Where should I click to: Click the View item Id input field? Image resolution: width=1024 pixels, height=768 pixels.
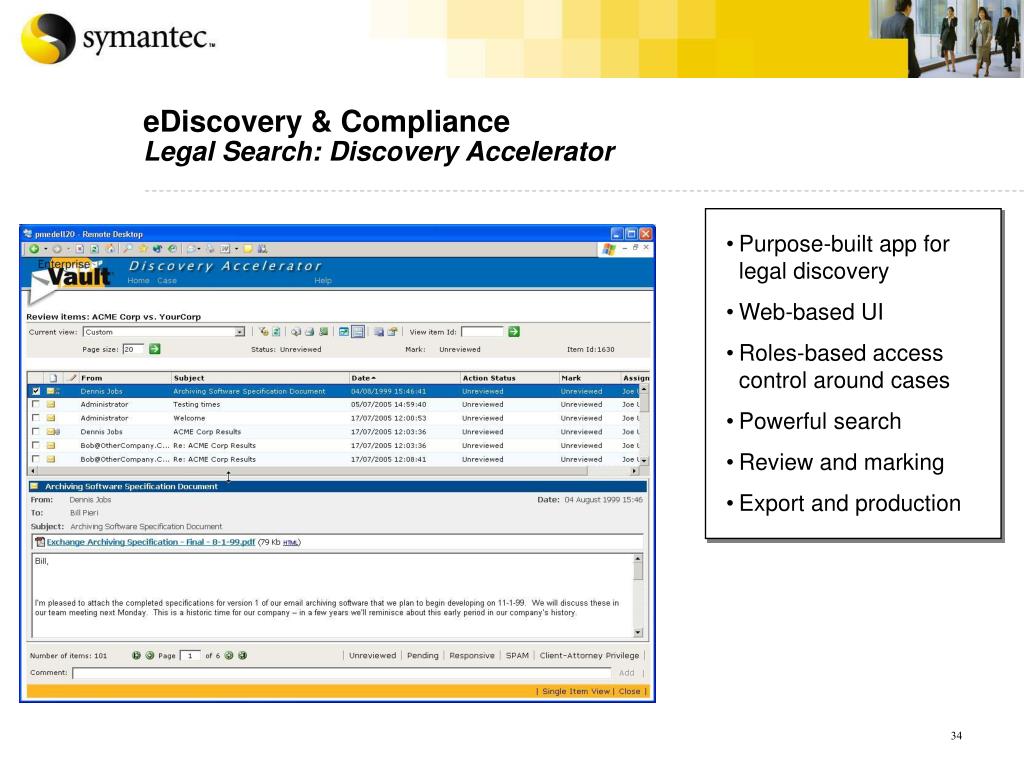click(x=483, y=332)
